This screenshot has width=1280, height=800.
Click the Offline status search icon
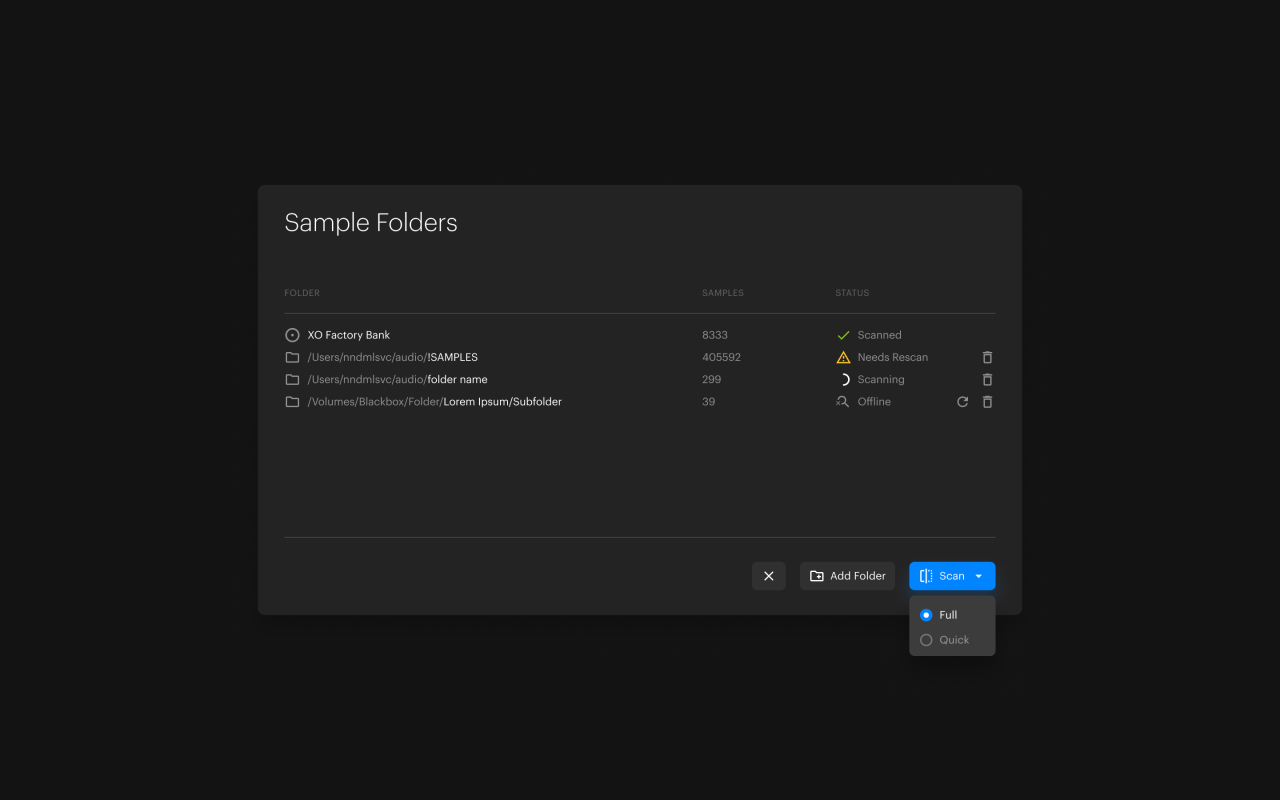(843, 402)
